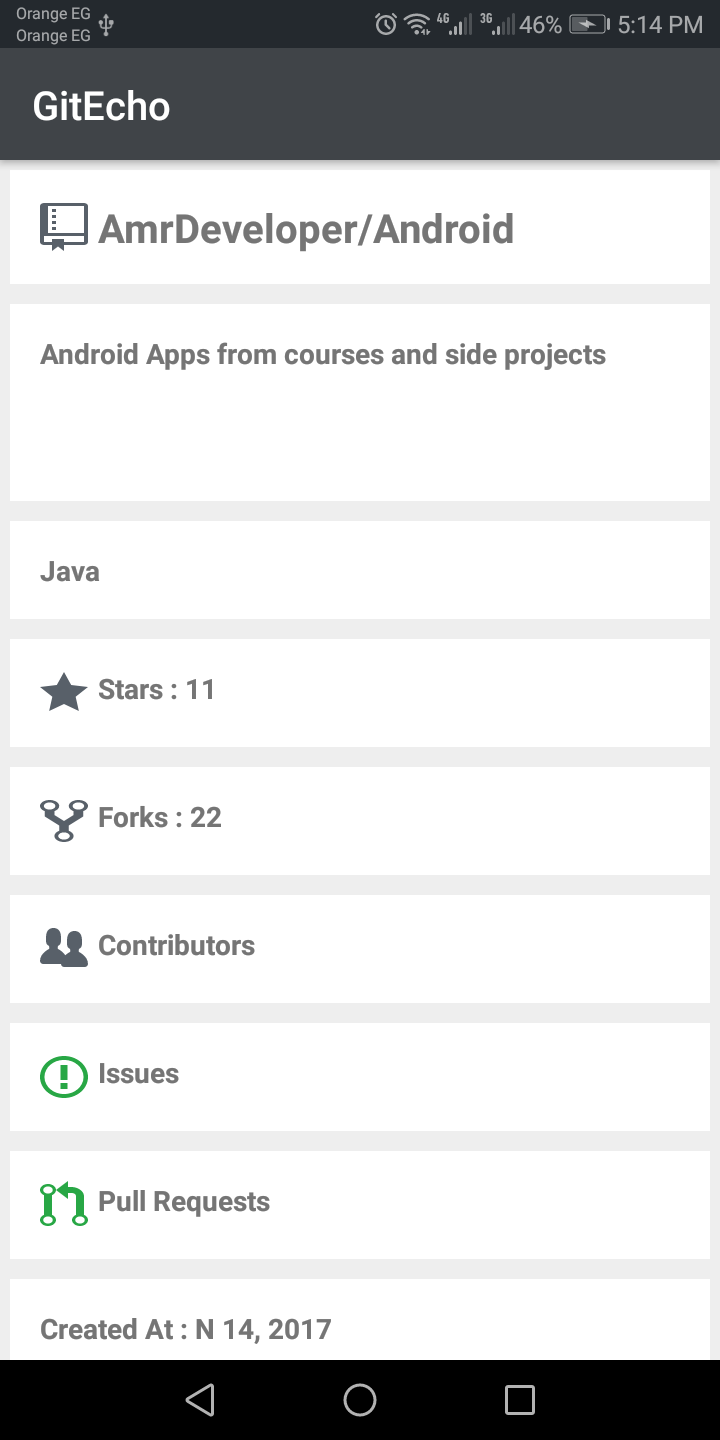Tap the green Issues exclamation icon
The image size is (720, 1440).
tap(64, 1076)
